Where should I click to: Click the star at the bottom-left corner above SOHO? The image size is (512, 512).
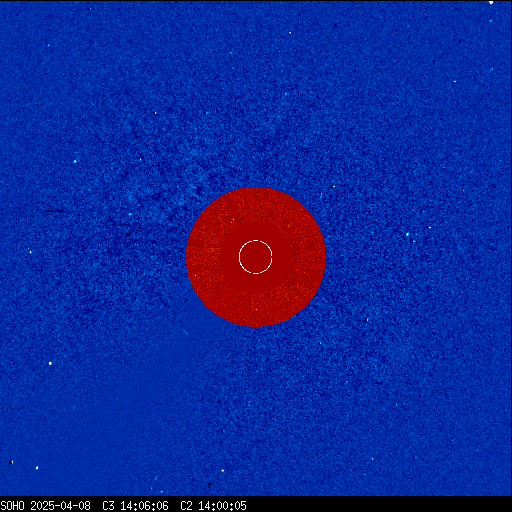[x=11, y=462]
